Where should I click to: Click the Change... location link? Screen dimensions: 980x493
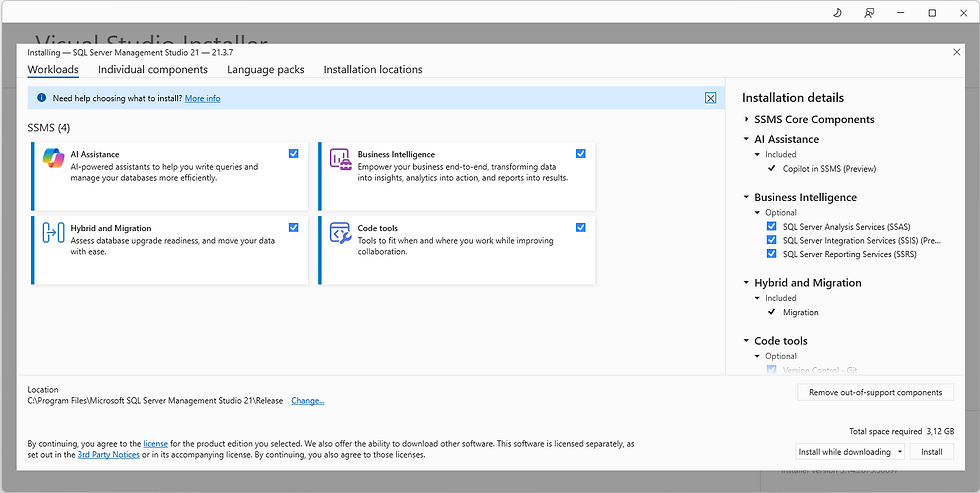tap(307, 401)
